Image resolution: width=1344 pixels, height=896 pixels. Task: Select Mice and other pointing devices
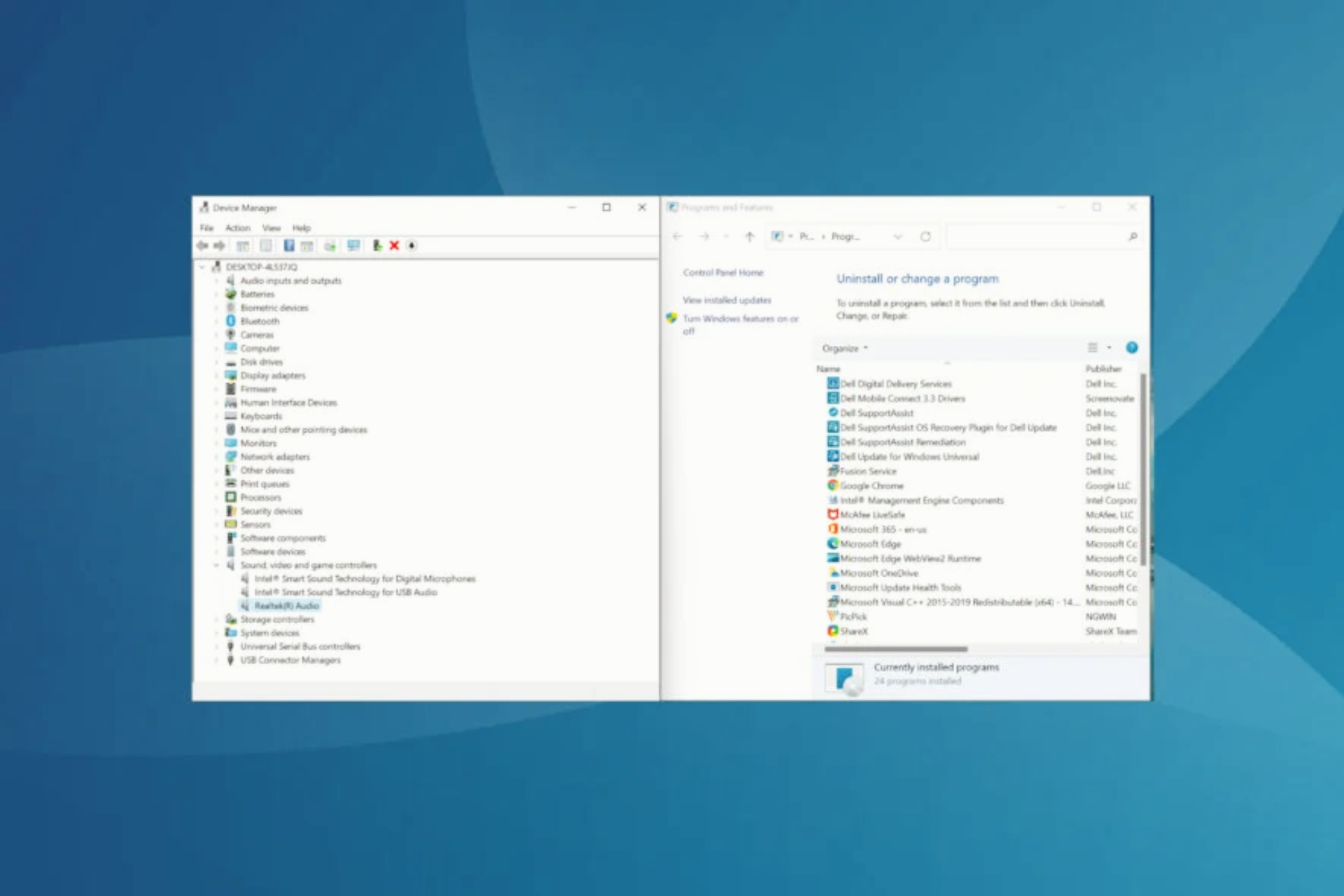point(303,430)
